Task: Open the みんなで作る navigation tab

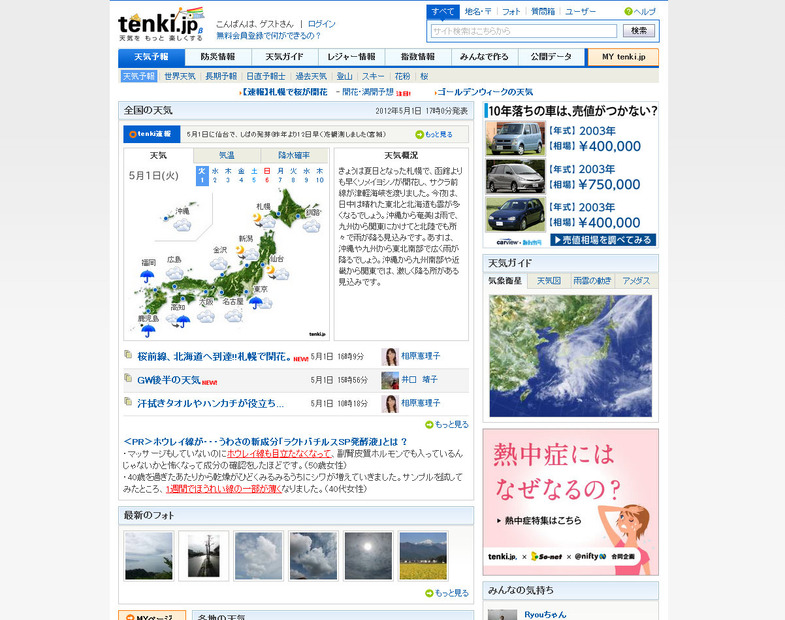Action: pos(485,57)
